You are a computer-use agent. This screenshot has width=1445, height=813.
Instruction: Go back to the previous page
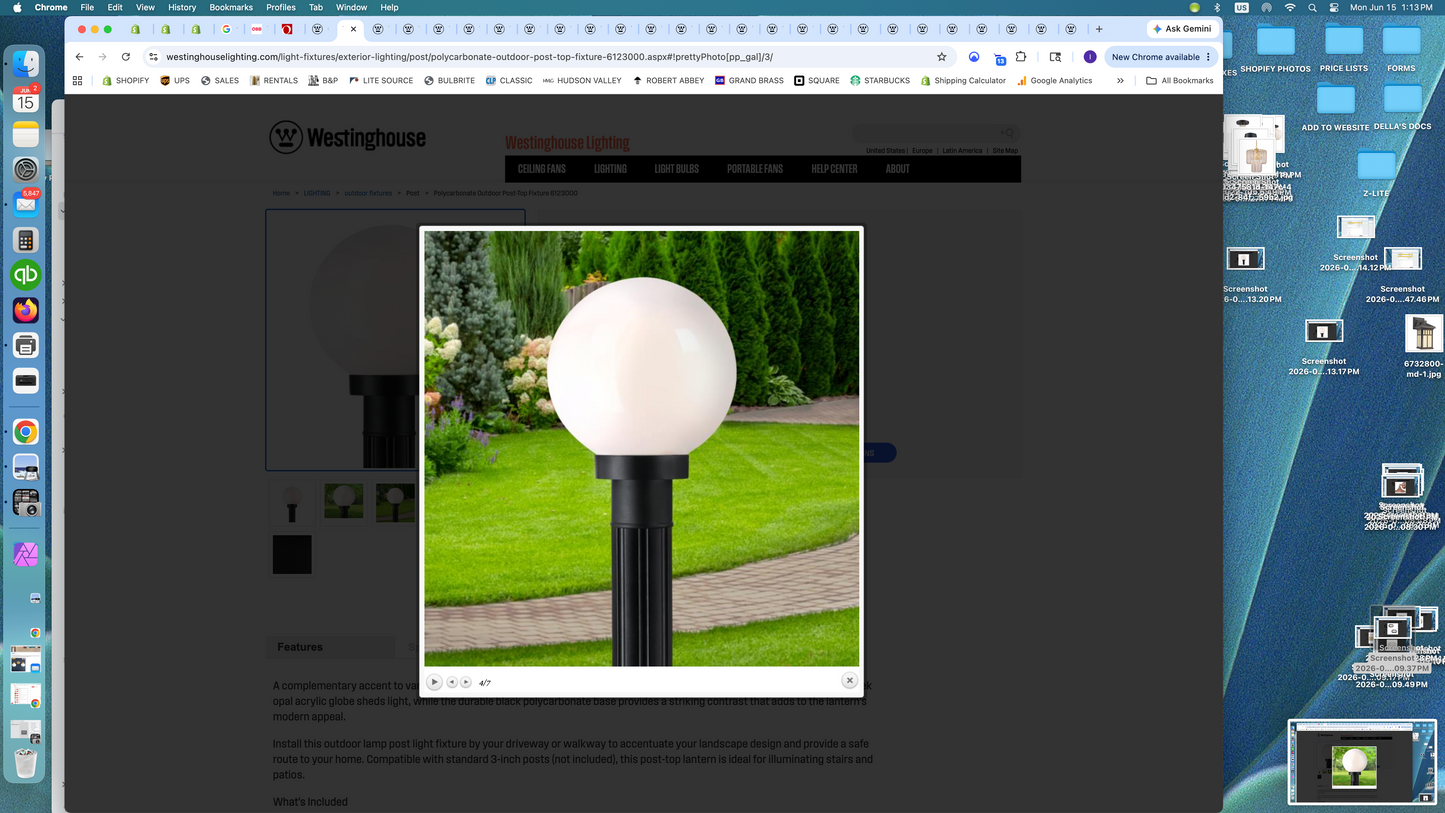tap(80, 57)
